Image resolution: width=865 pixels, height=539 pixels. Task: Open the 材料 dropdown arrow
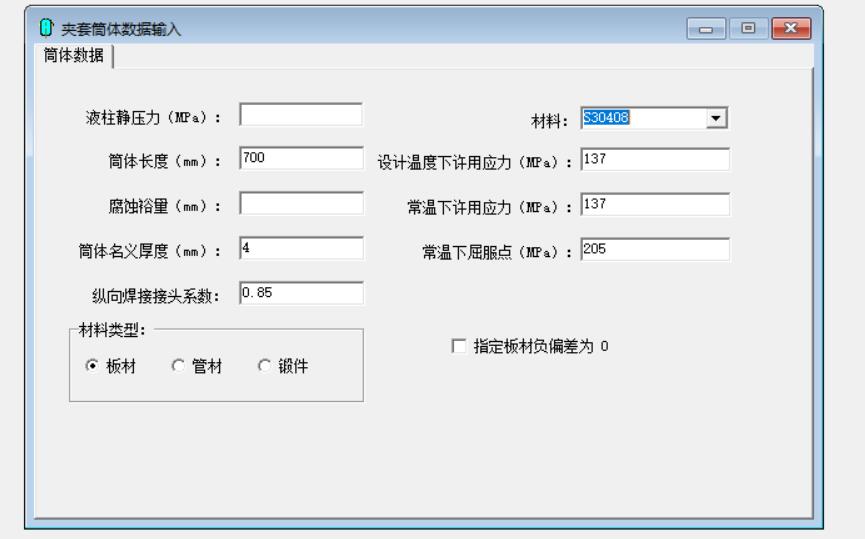pos(716,118)
